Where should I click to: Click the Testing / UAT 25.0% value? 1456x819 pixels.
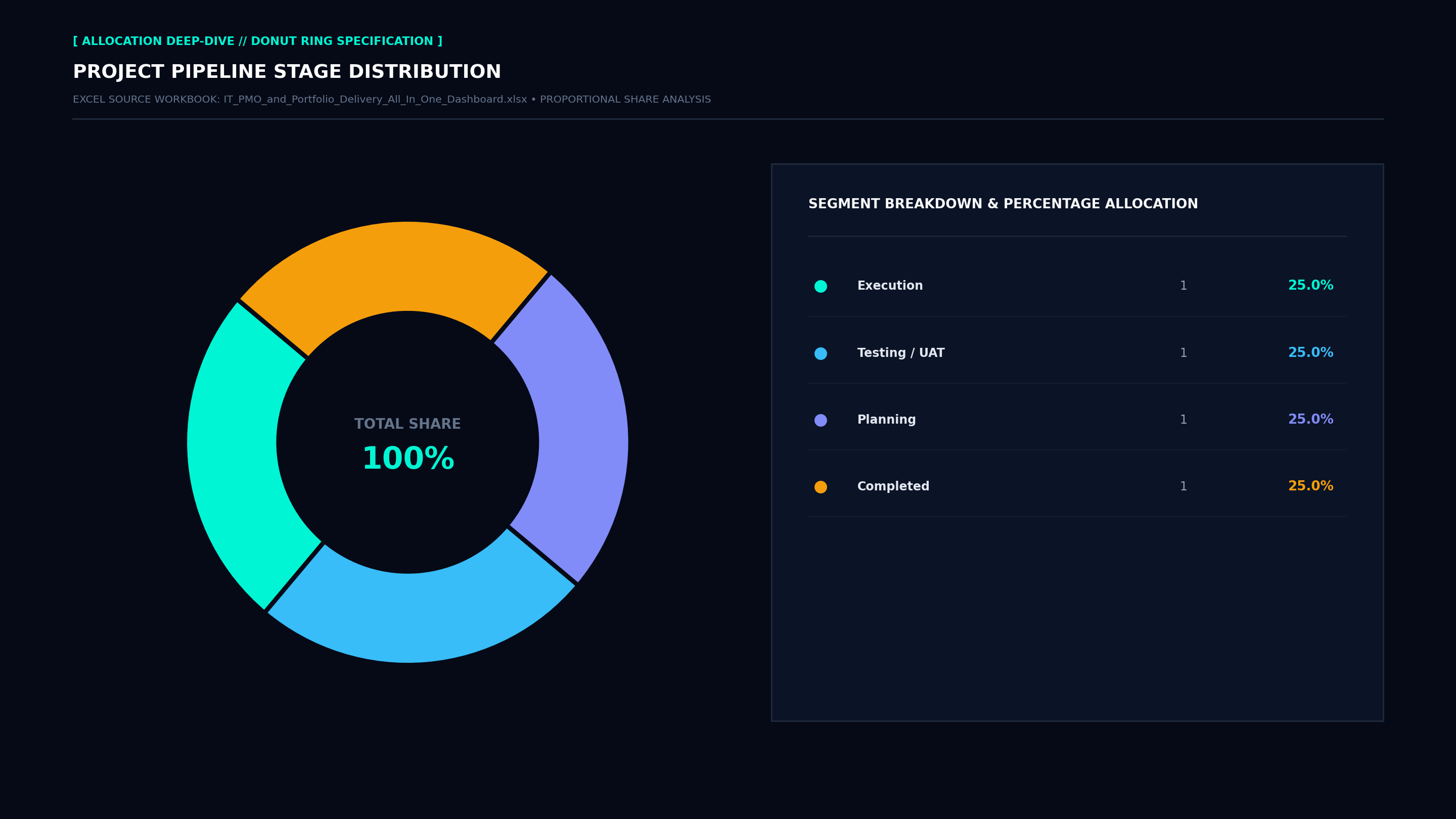click(x=1310, y=353)
